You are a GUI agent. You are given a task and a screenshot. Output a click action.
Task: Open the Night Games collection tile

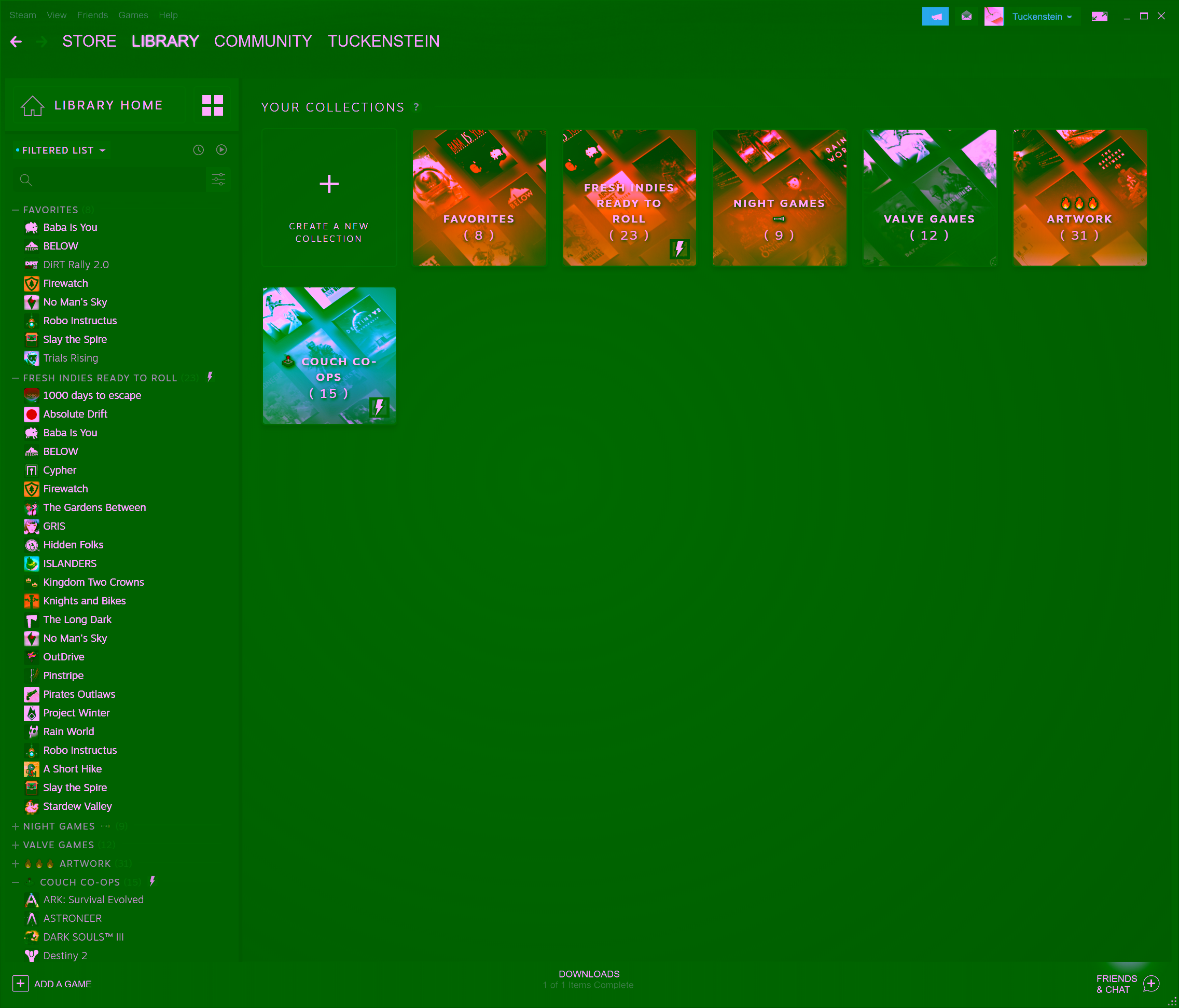(x=780, y=198)
